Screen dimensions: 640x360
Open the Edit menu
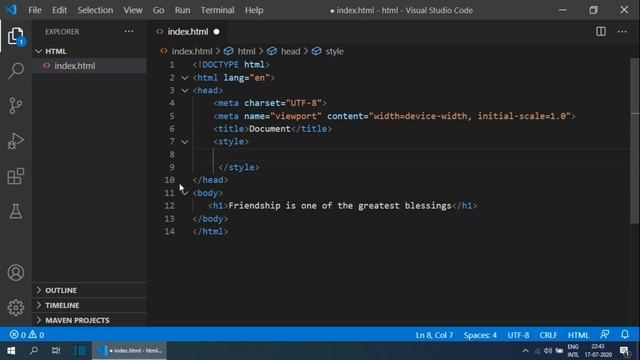pos(59,10)
